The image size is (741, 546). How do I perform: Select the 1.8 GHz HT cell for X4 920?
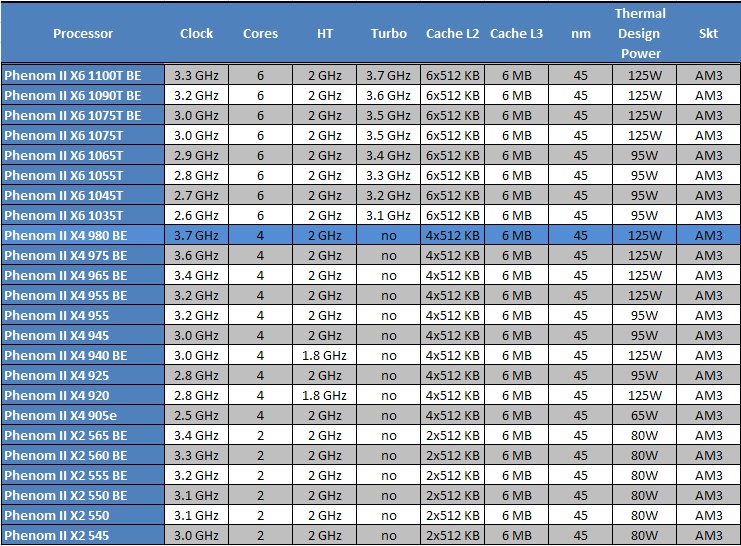pyautogui.click(x=324, y=395)
